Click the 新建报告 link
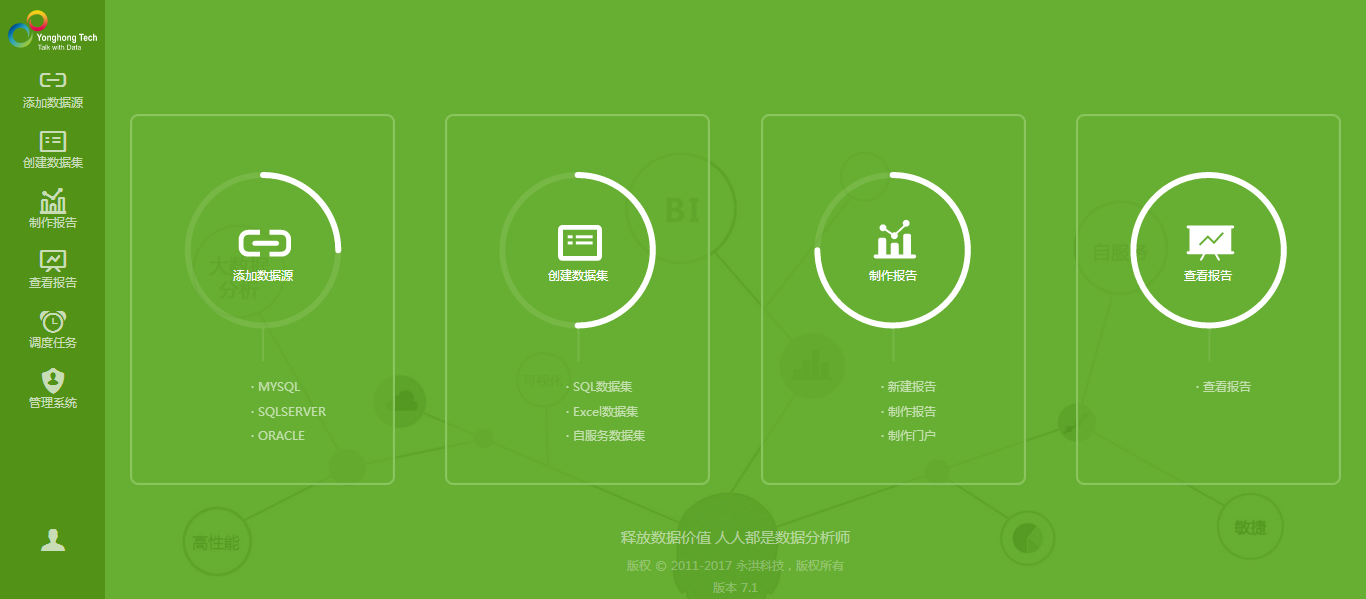The width and height of the screenshot is (1366, 599). click(x=911, y=387)
